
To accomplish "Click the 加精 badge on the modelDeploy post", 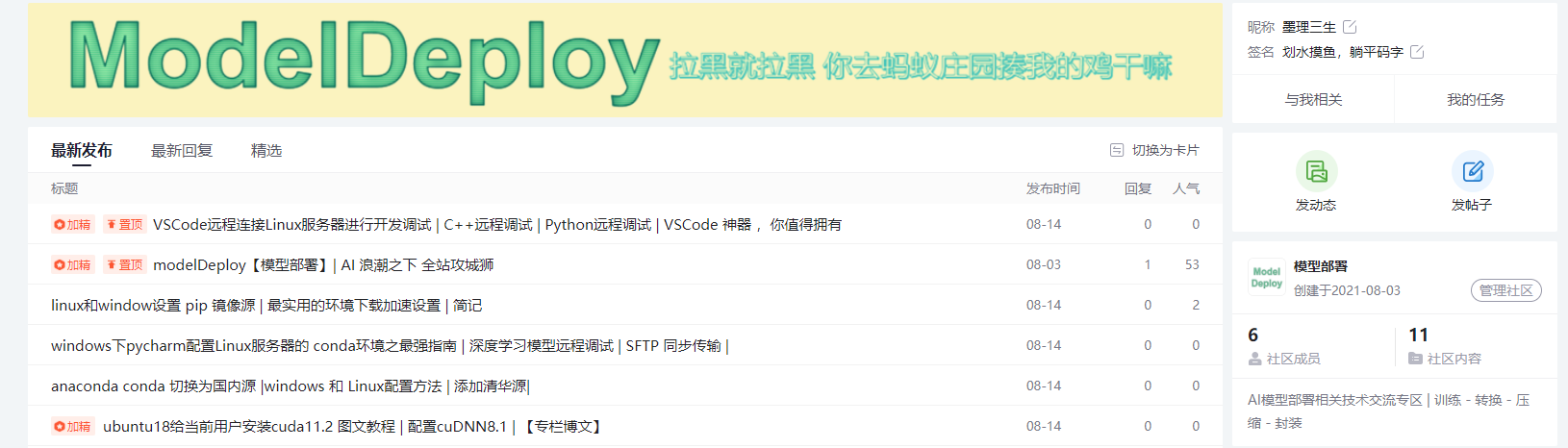I will (x=73, y=265).
